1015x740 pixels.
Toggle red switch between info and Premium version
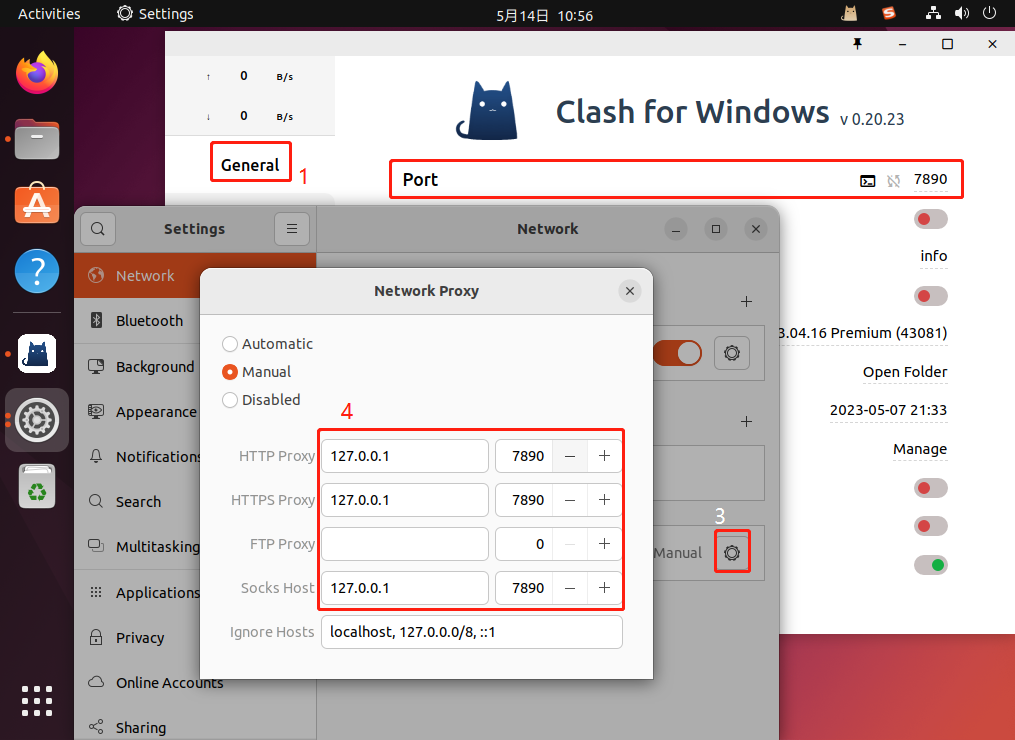point(931,296)
